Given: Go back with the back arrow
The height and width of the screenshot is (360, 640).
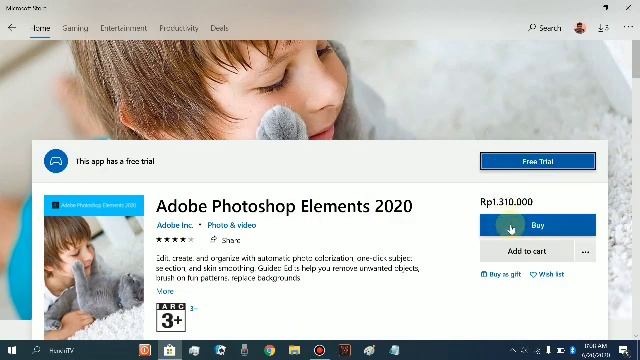Looking at the screenshot, I should [12, 28].
